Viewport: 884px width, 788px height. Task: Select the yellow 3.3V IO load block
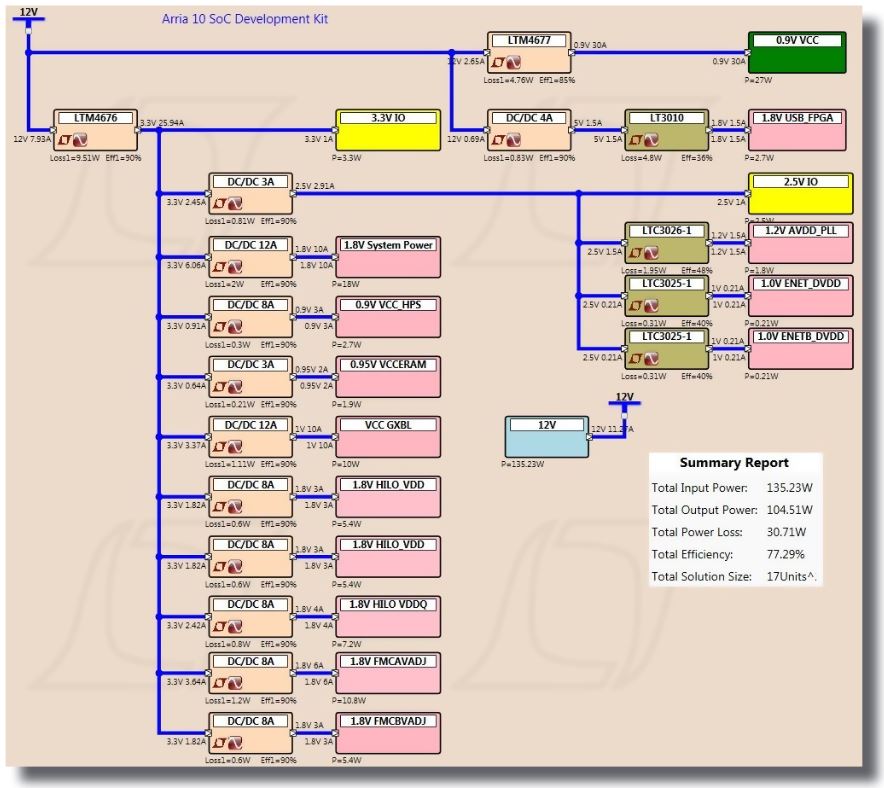pos(387,131)
